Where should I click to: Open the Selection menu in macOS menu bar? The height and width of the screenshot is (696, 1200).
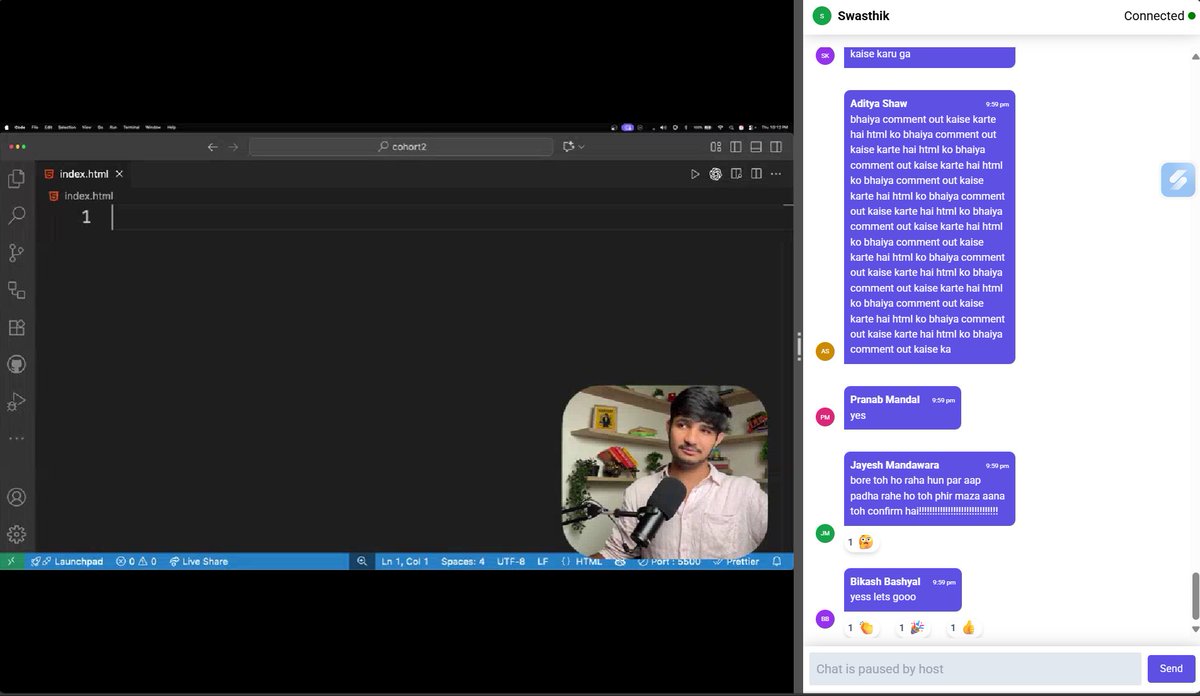point(67,127)
